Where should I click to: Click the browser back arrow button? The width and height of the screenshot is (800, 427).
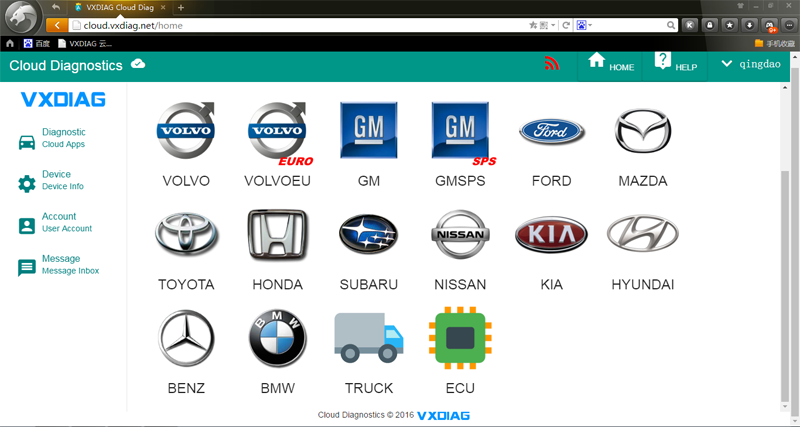tap(57, 25)
